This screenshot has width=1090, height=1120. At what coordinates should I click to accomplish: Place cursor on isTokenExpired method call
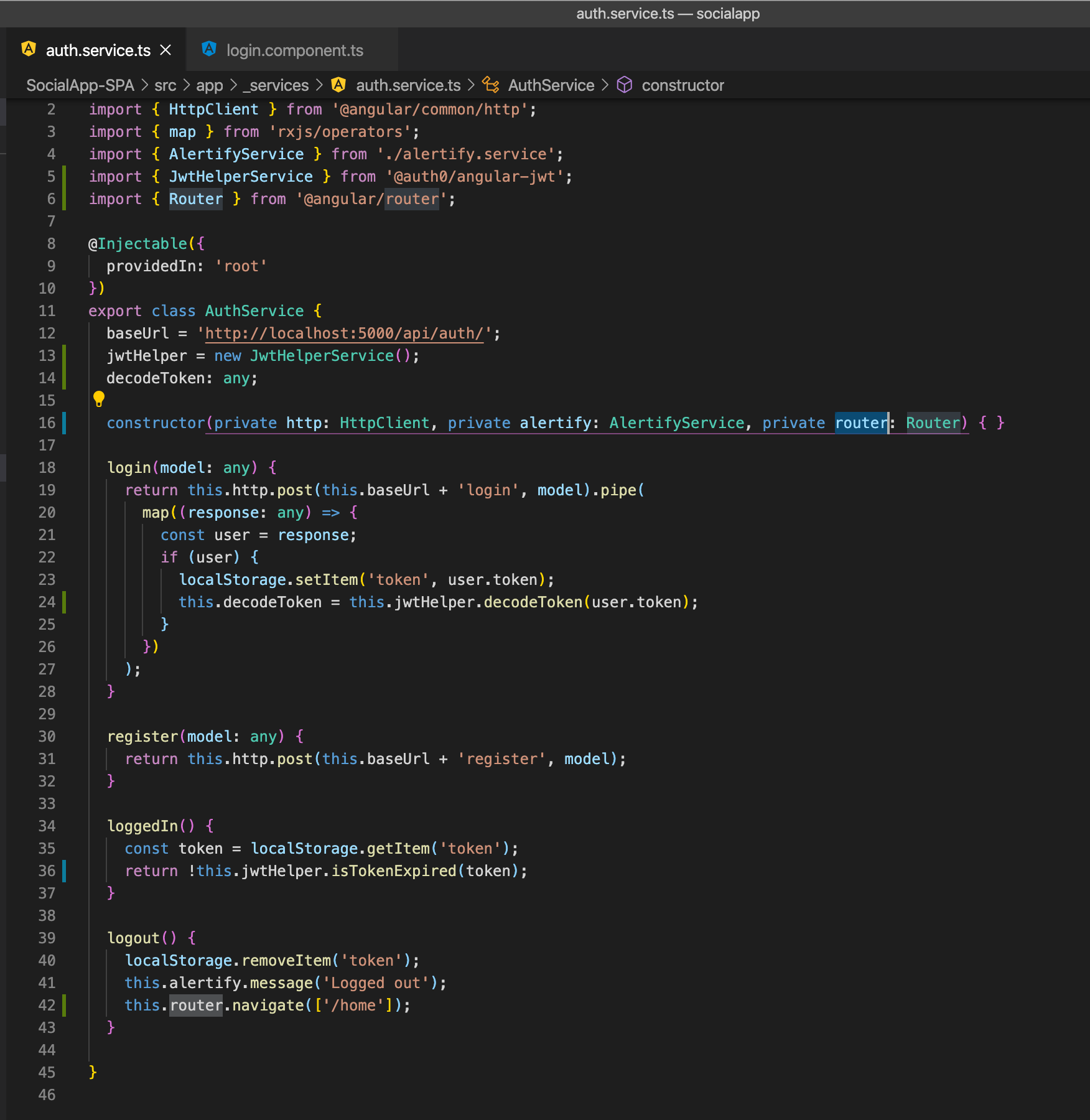click(393, 871)
